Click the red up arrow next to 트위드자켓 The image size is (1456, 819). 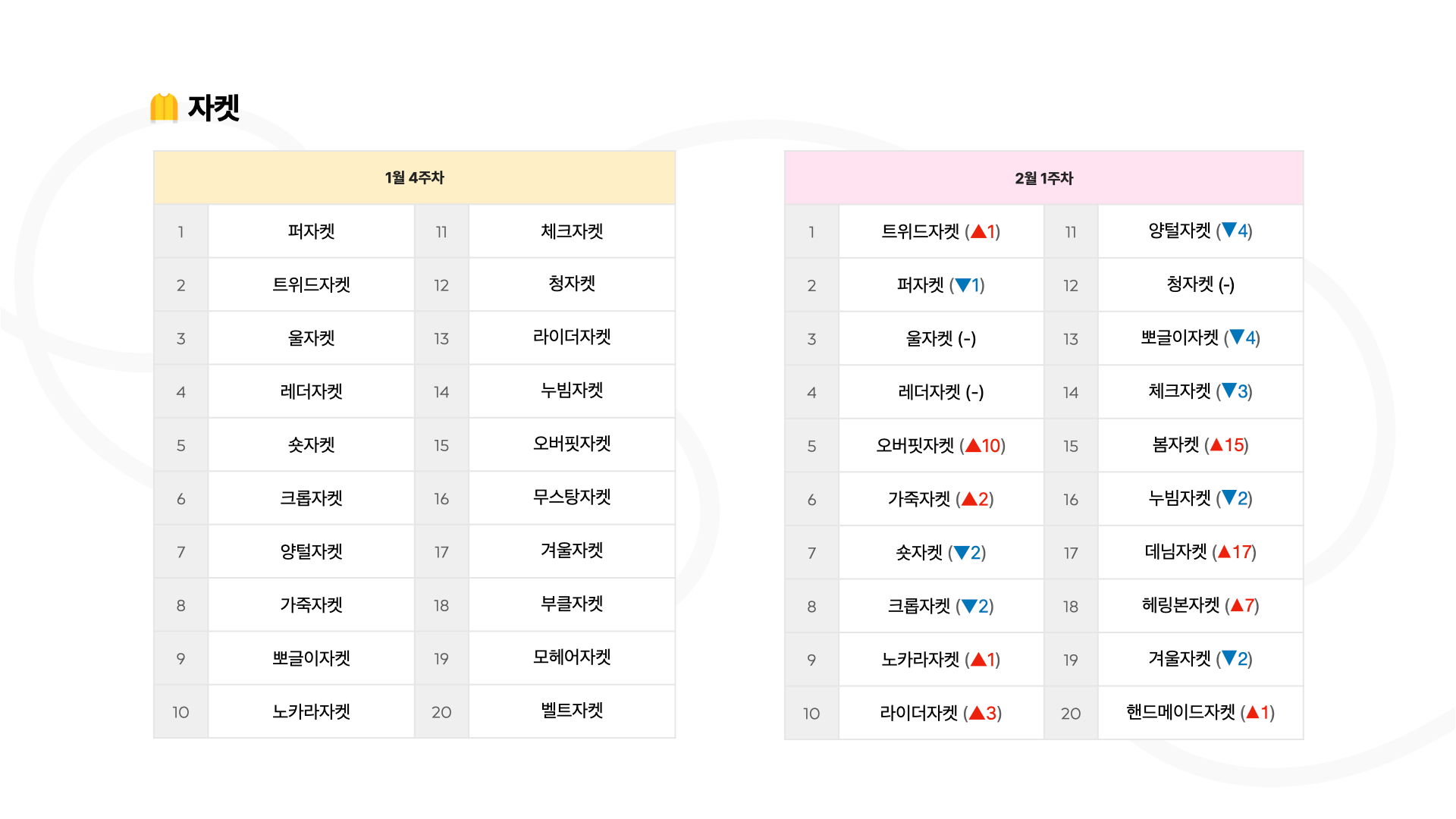click(978, 232)
